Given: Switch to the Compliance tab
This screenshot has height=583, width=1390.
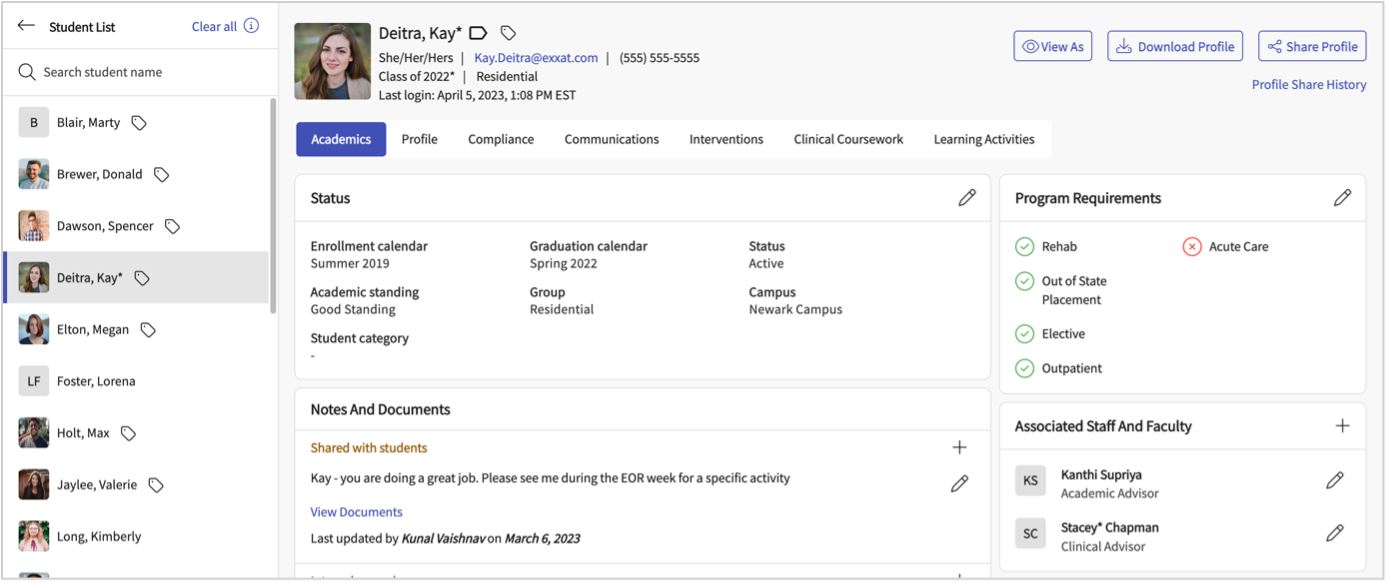Looking at the screenshot, I should pyautogui.click(x=500, y=139).
